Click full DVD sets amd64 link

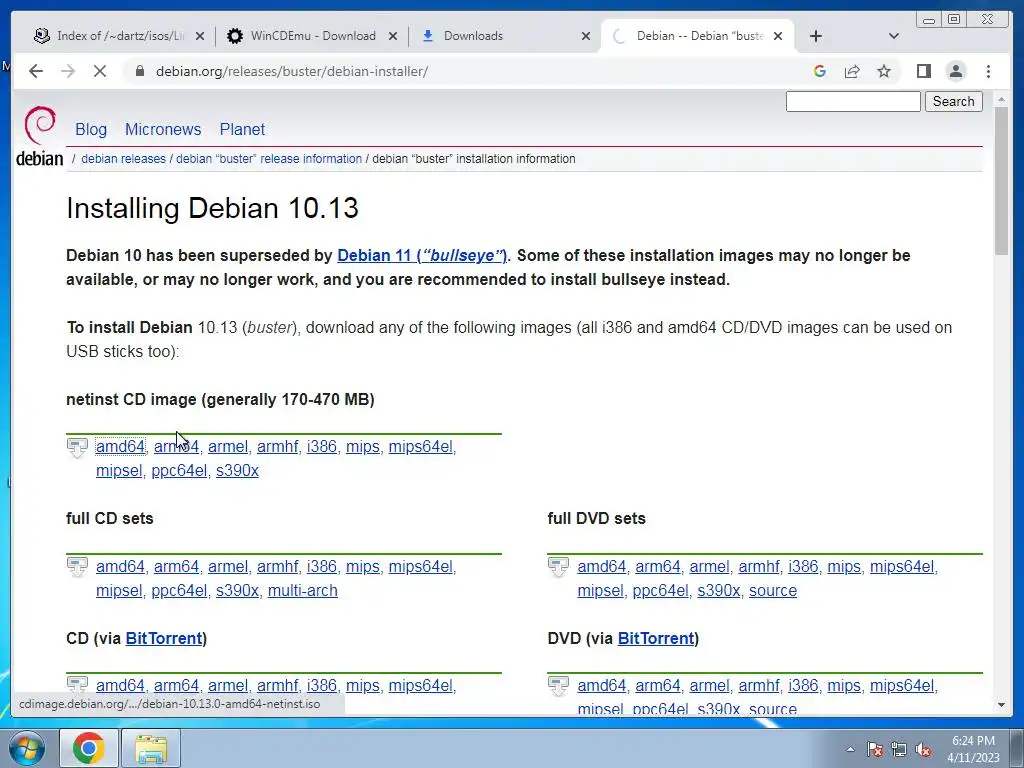[601, 566]
